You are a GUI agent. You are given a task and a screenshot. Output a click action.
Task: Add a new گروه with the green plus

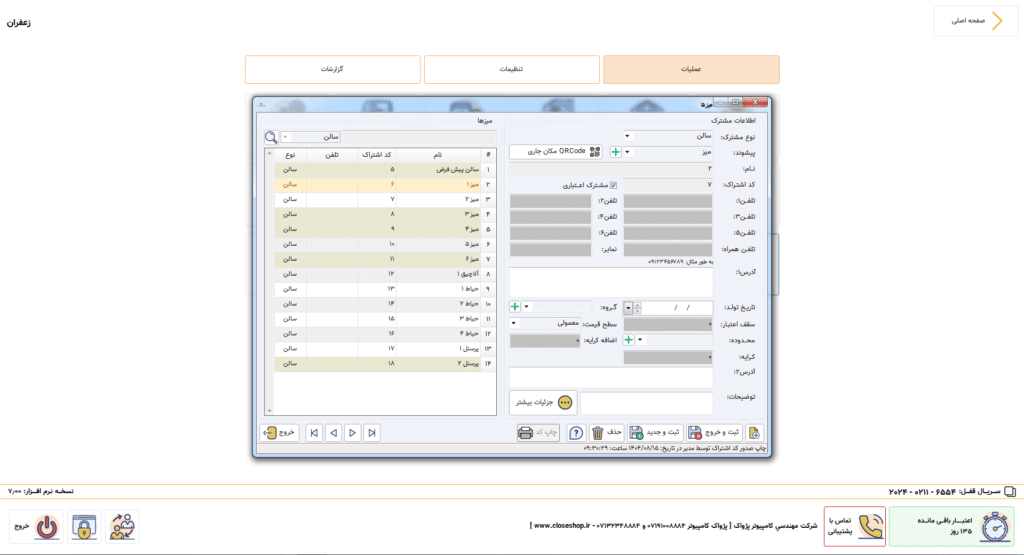tap(515, 307)
